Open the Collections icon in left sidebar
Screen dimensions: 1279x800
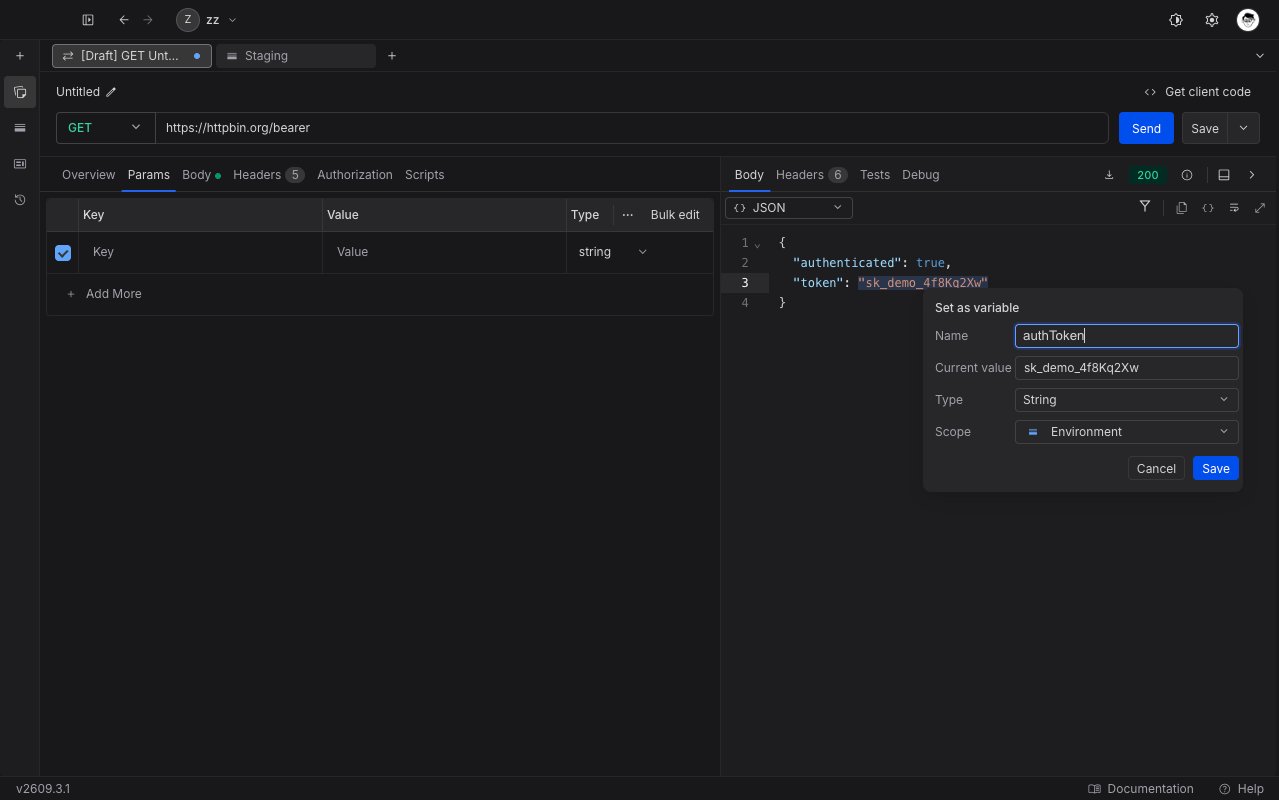(x=19, y=92)
